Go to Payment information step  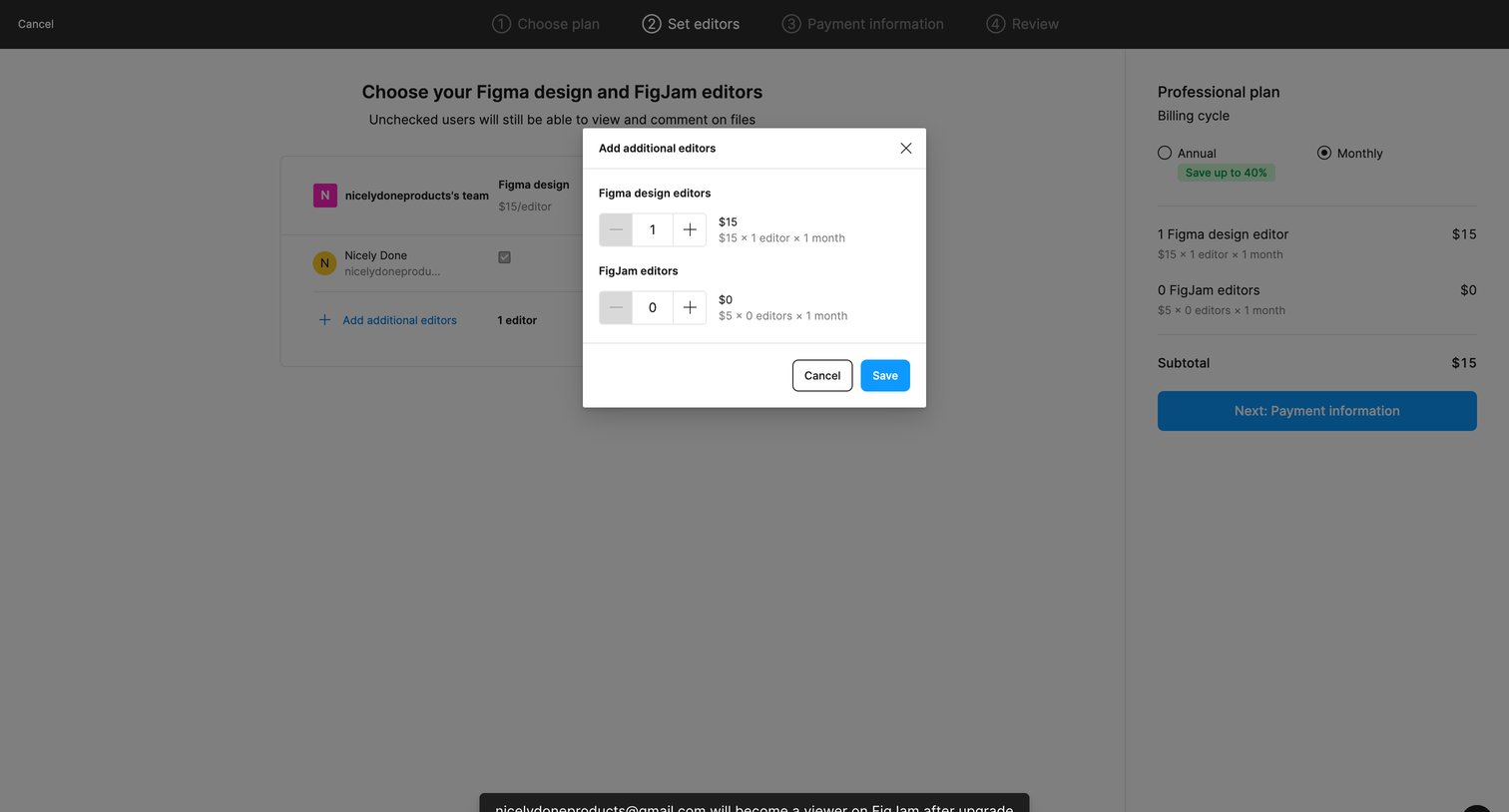[863, 24]
